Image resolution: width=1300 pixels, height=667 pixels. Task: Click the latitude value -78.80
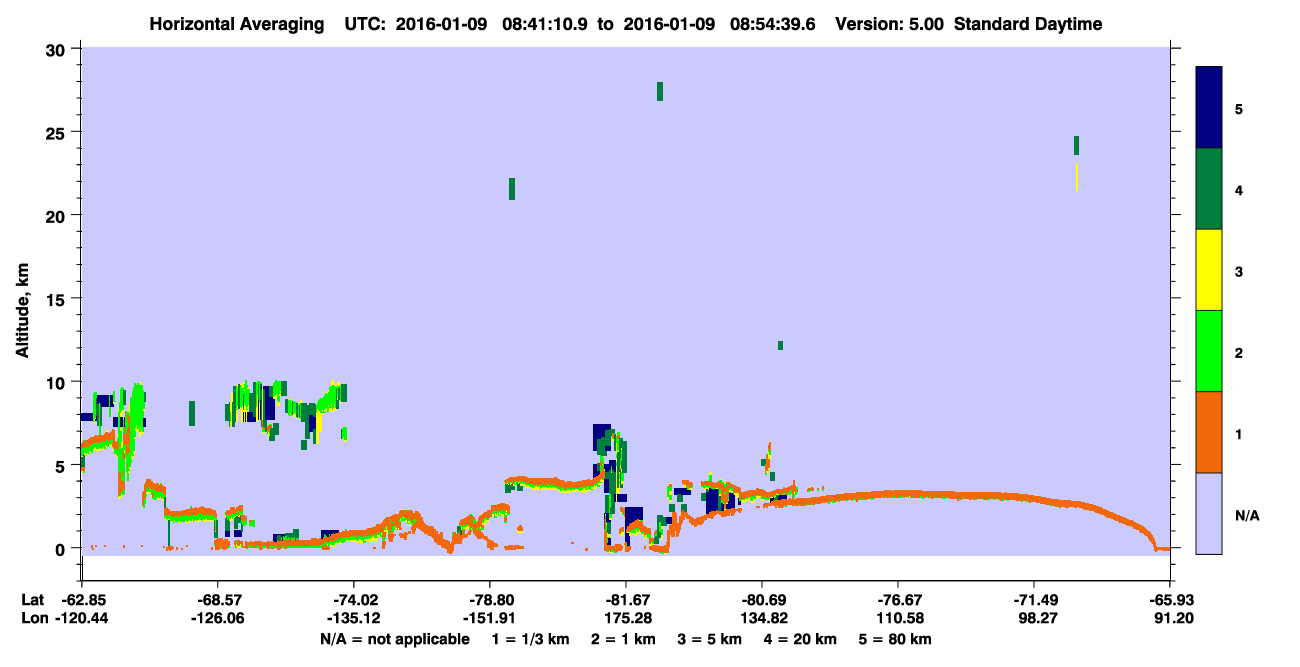tap(489, 600)
